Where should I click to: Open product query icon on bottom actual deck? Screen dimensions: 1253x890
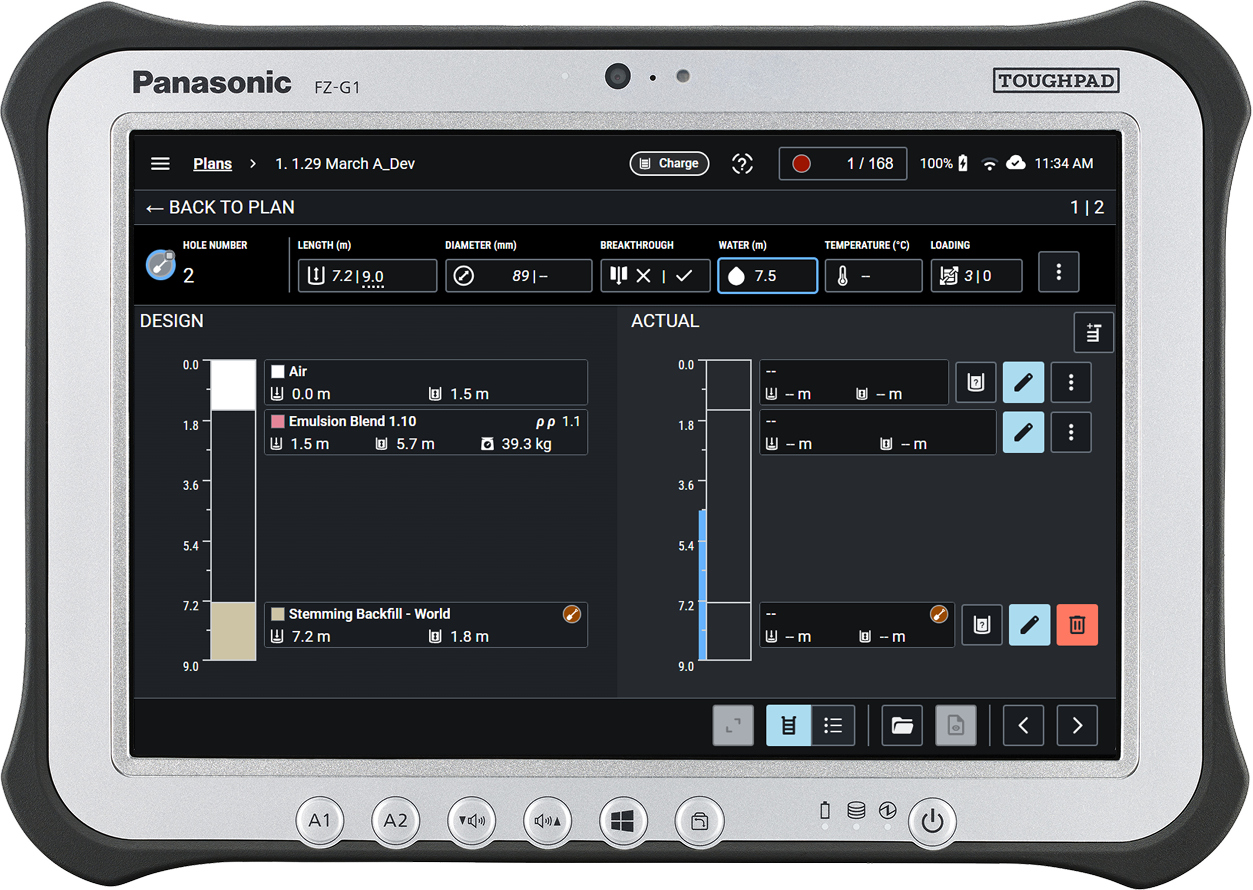982,625
